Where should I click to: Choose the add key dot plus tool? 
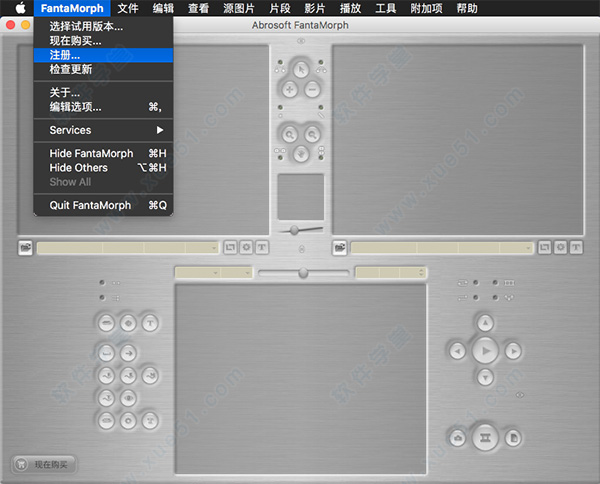(290, 90)
